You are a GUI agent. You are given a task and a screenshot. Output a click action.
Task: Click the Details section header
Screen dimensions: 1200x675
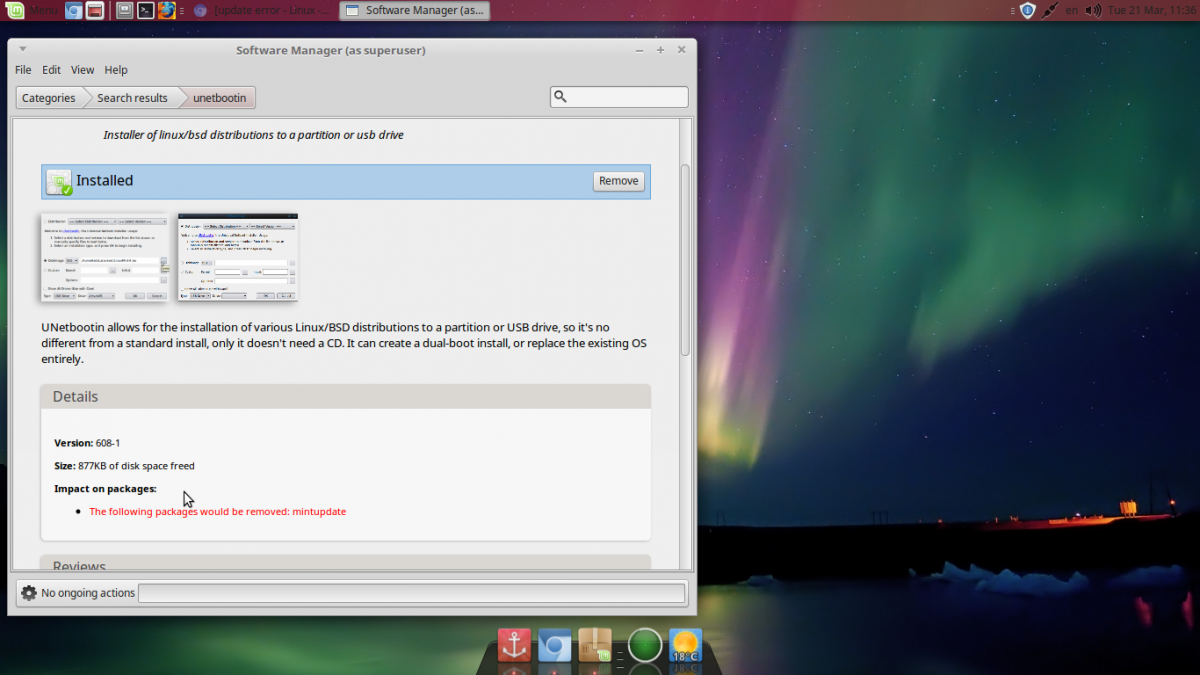tap(346, 396)
